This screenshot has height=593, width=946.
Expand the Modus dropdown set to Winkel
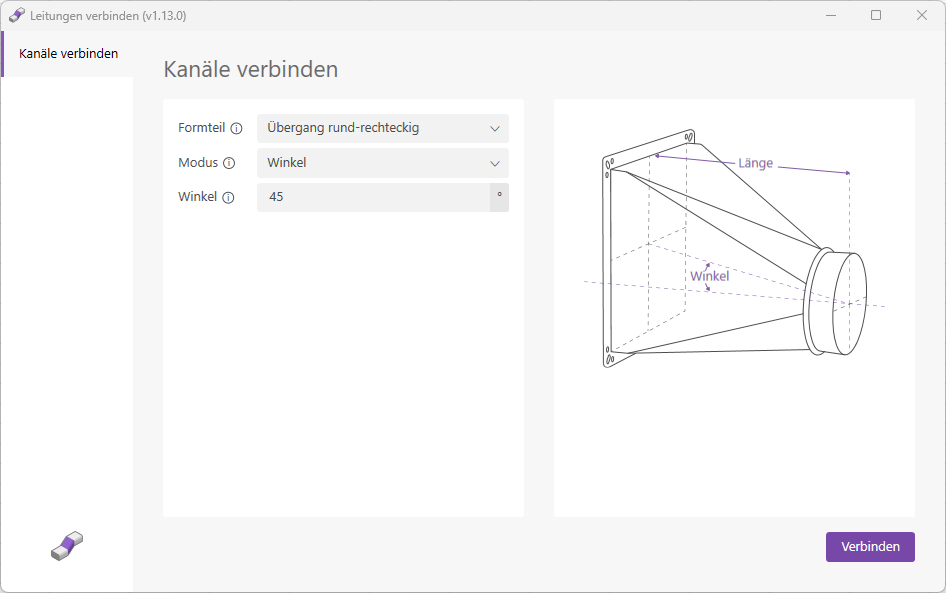[382, 163]
